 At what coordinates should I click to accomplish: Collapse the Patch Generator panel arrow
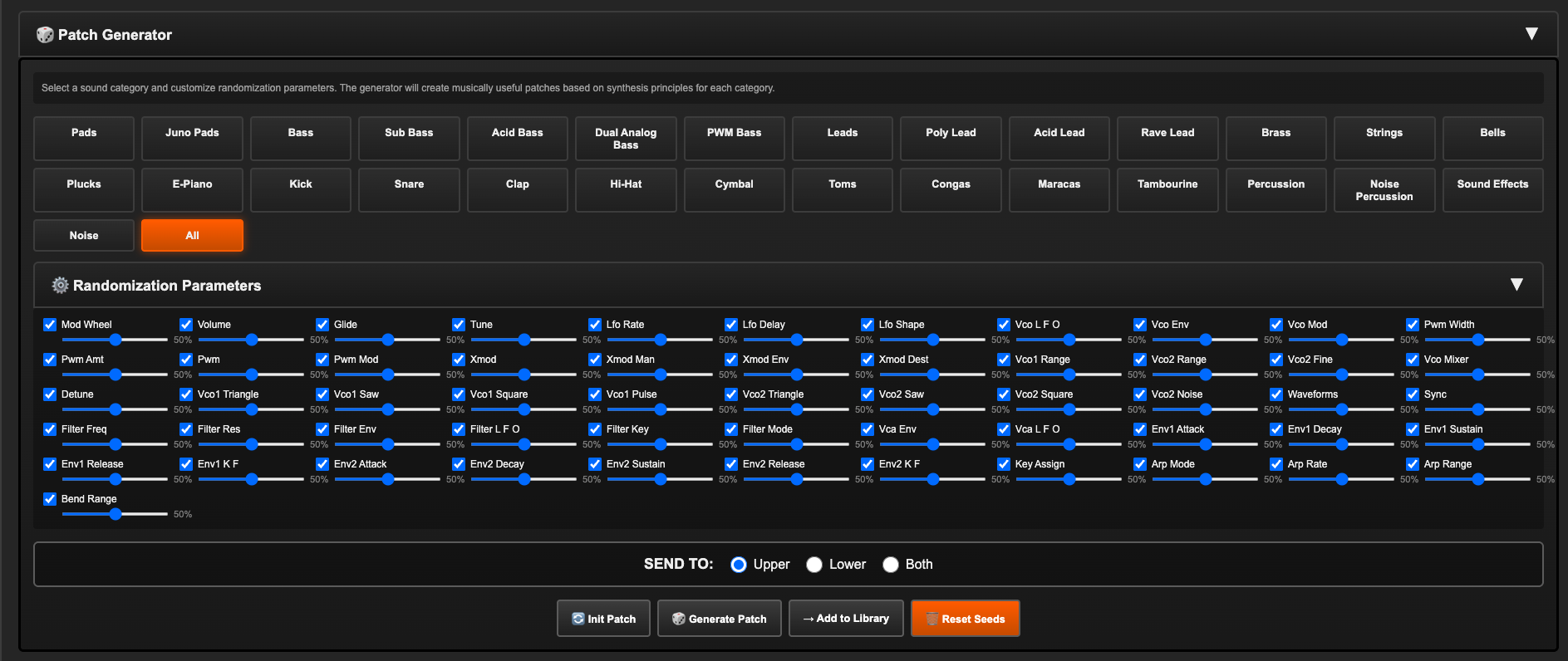(x=1531, y=34)
